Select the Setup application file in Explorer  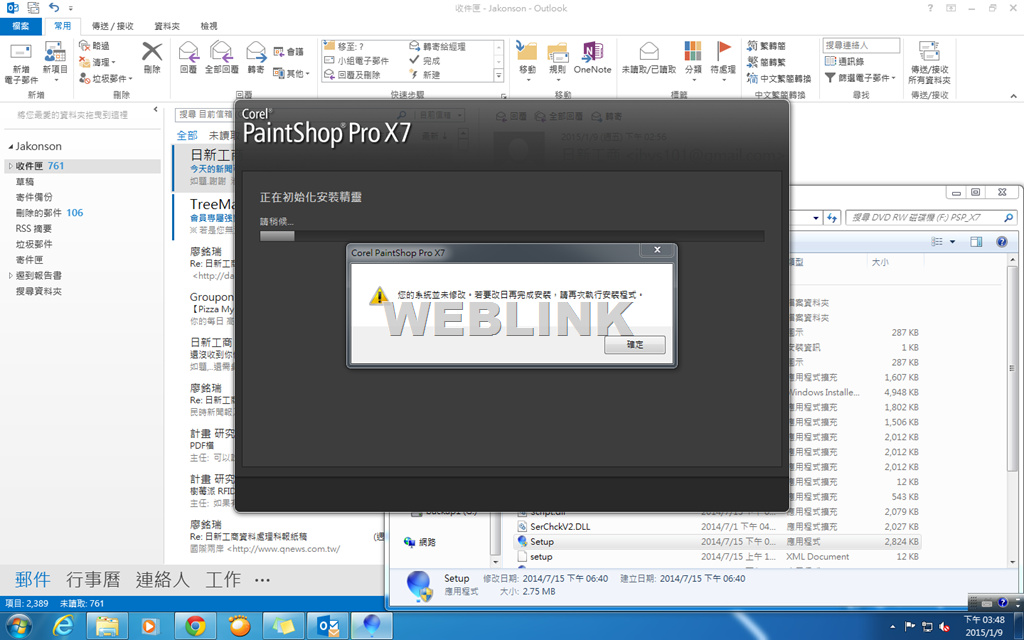pos(541,541)
